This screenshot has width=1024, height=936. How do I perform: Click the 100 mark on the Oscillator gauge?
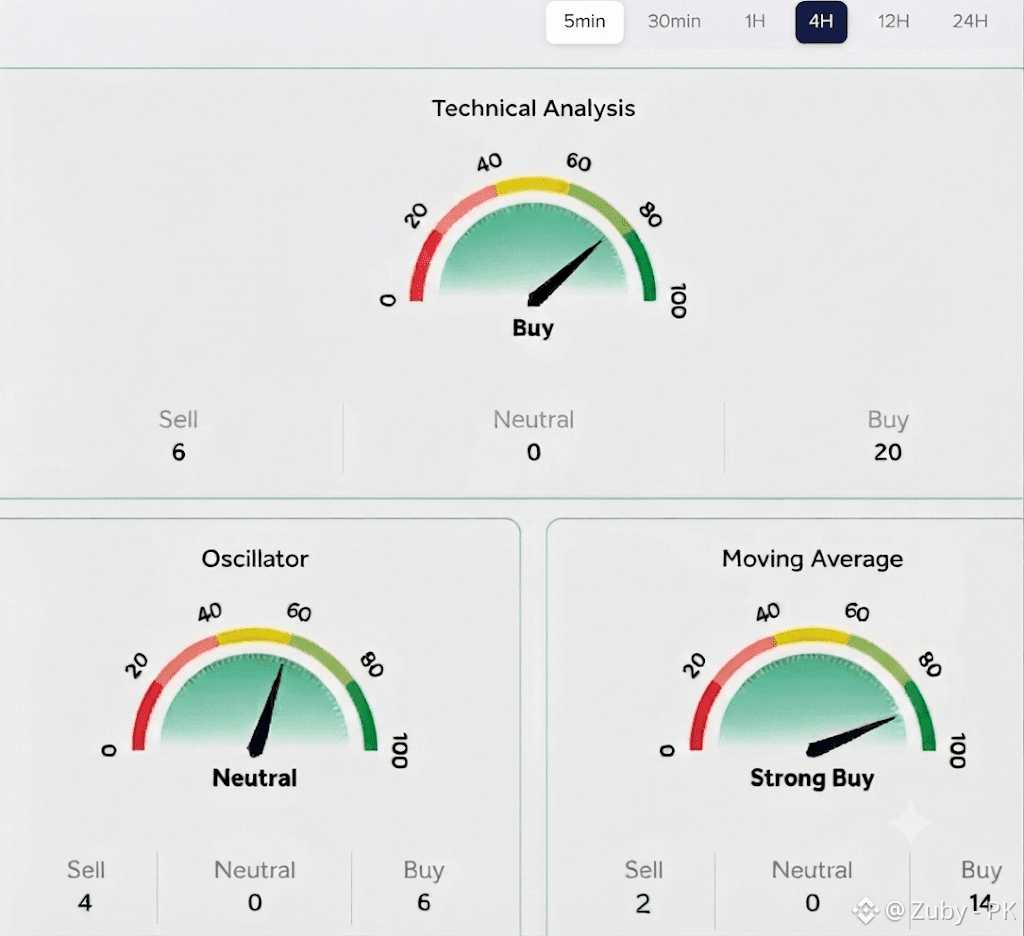point(400,750)
